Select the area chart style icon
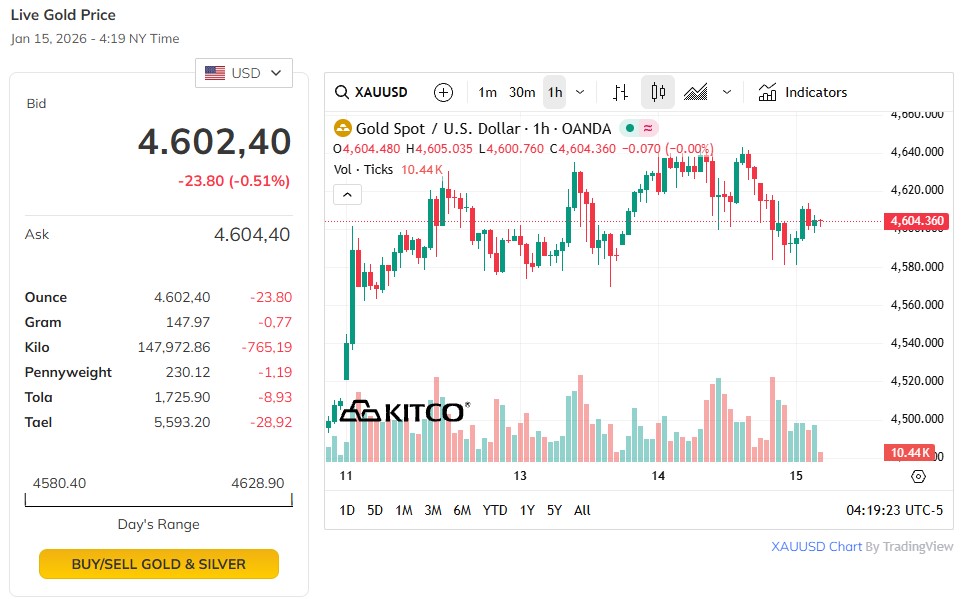This screenshot has width=963, height=599. coord(696,92)
